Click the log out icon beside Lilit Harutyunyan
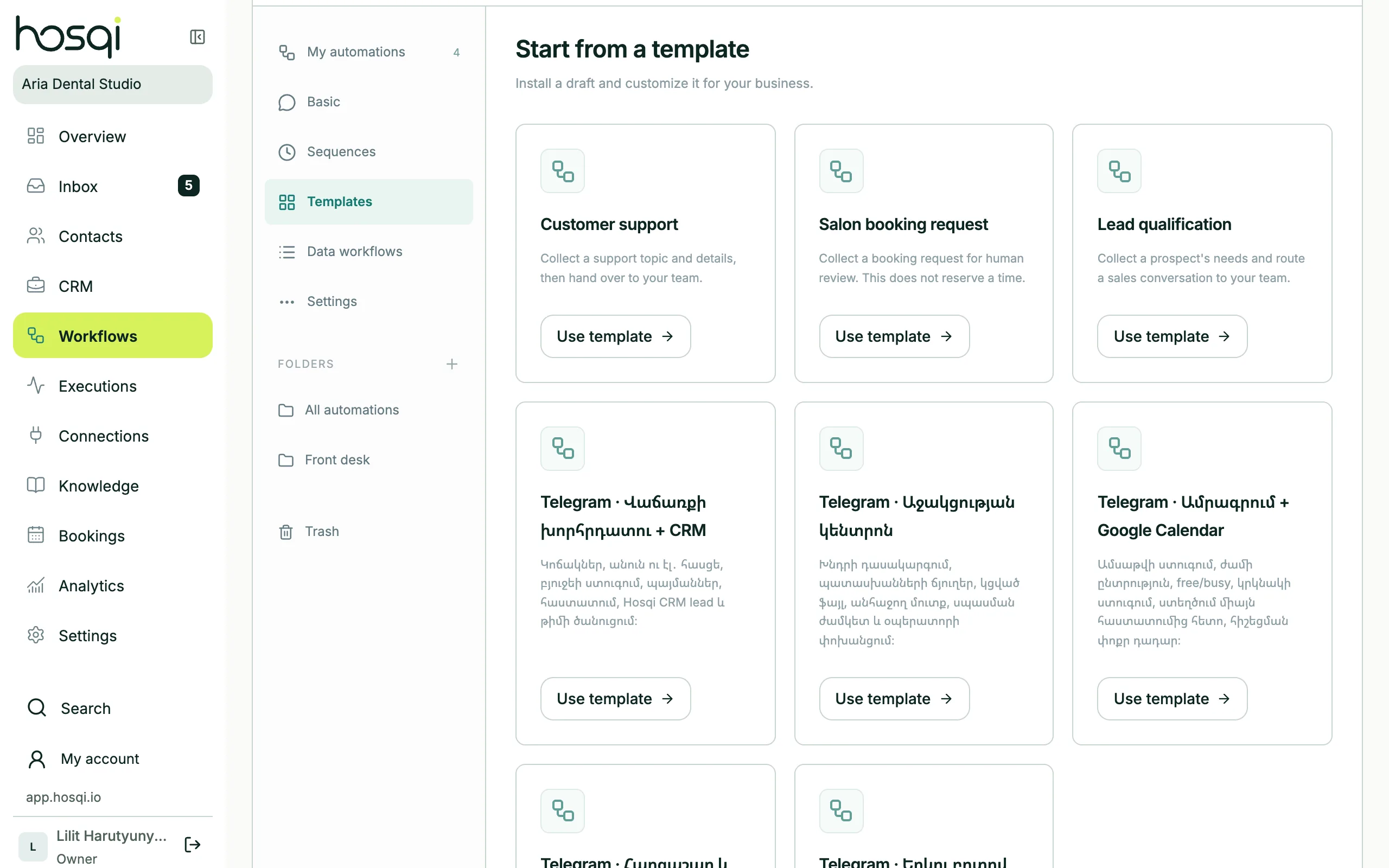This screenshot has width=1389, height=868. point(192,845)
